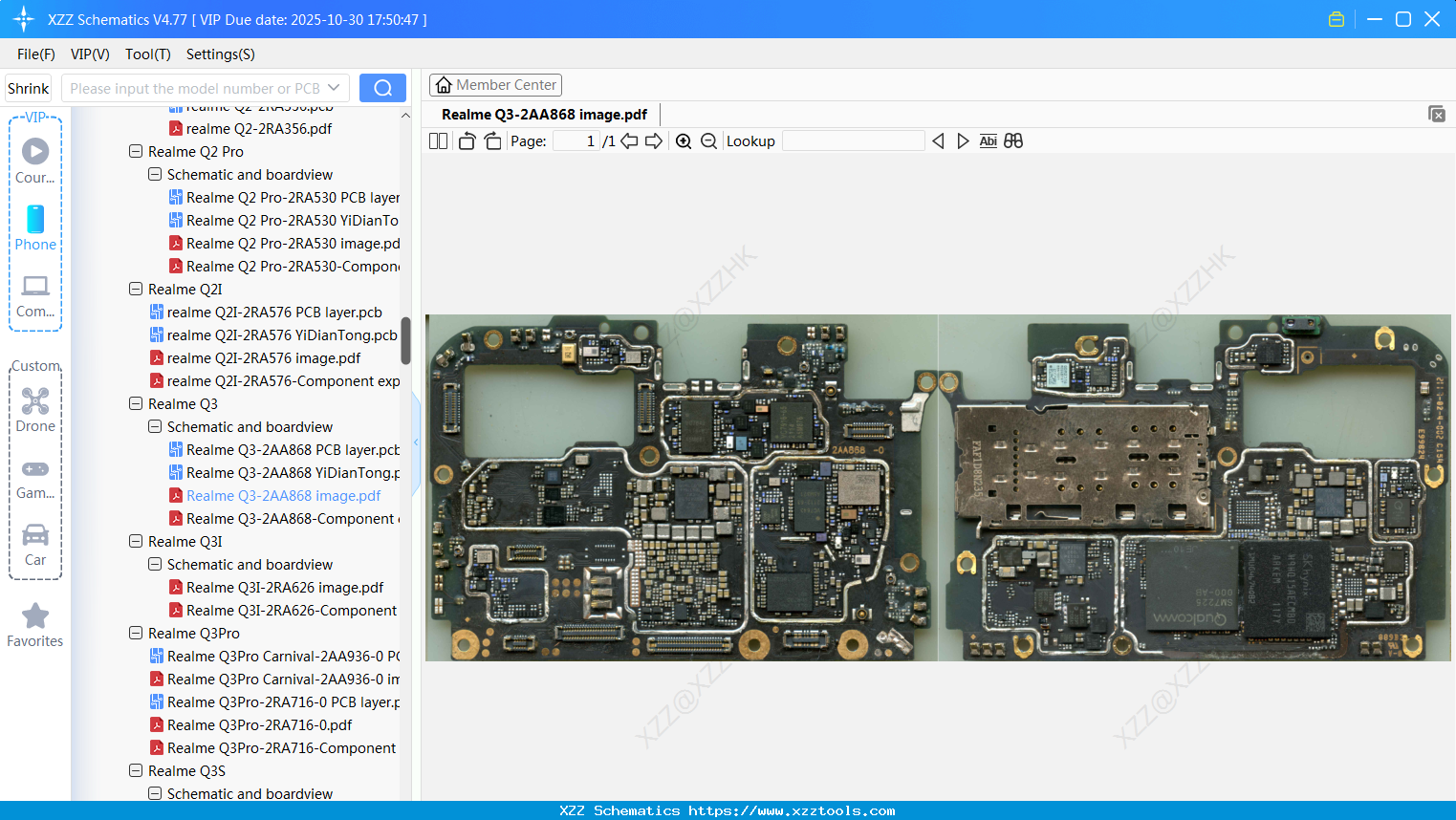
Task: Click the Member Center button
Action: point(495,85)
